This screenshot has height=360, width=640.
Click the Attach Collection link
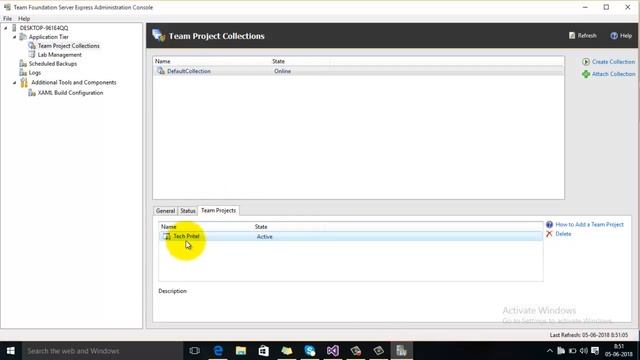coord(613,74)
